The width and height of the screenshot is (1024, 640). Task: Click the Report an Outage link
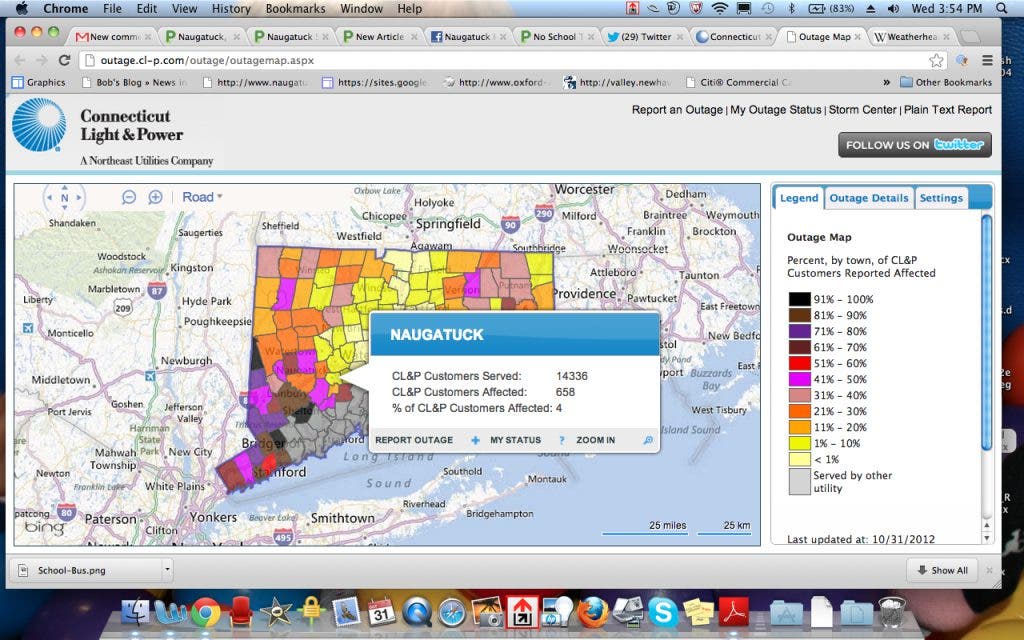coord(676,110)
